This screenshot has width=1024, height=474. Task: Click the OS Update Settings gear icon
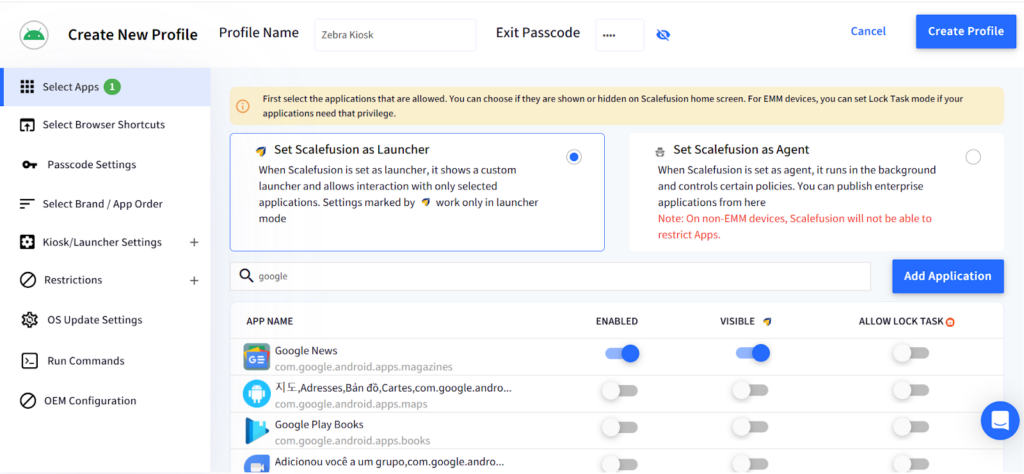tap(29, 320)
